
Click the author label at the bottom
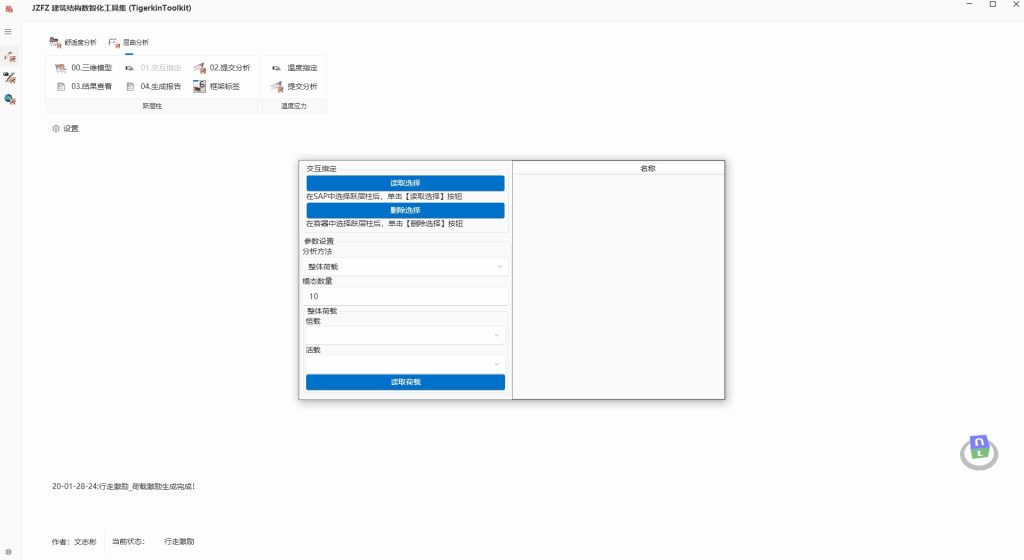[74, 541]
